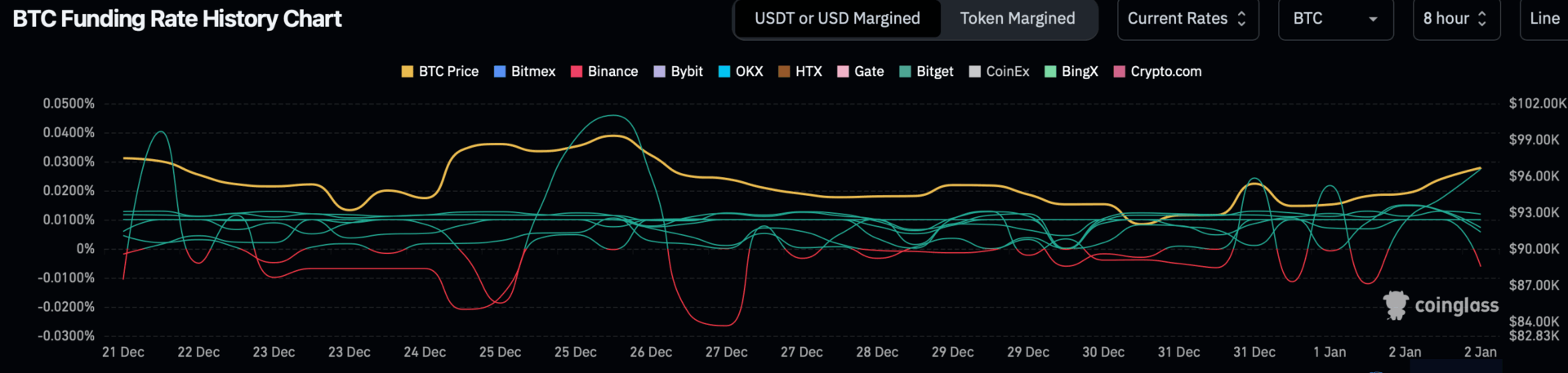Click the -0.0200% left axis label
This screenshot has height=373, width=1568.
tap(66, 307)
